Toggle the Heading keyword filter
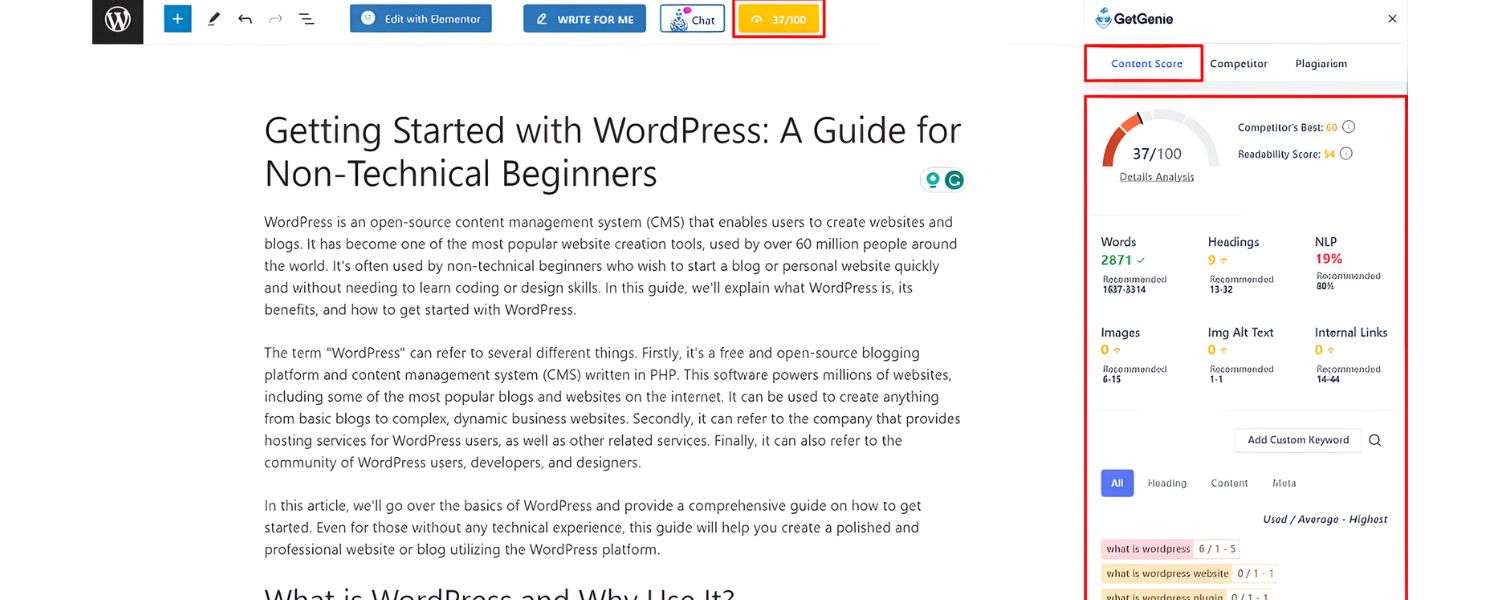 tap(1167, 483)
